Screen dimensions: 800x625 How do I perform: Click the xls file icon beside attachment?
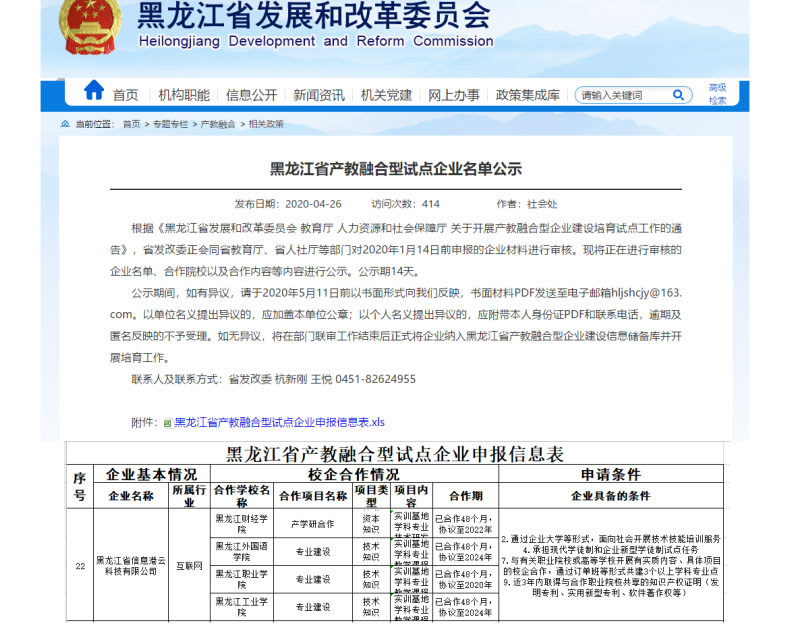168,423
